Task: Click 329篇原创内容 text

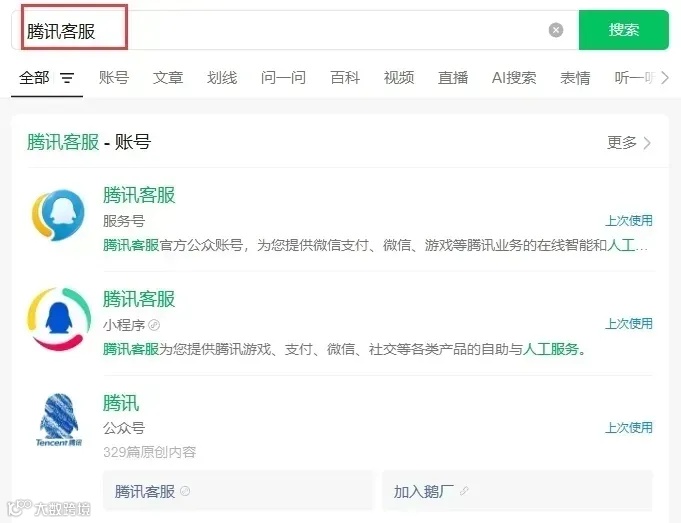Action: pyautogui.click(x=149, y=452)
